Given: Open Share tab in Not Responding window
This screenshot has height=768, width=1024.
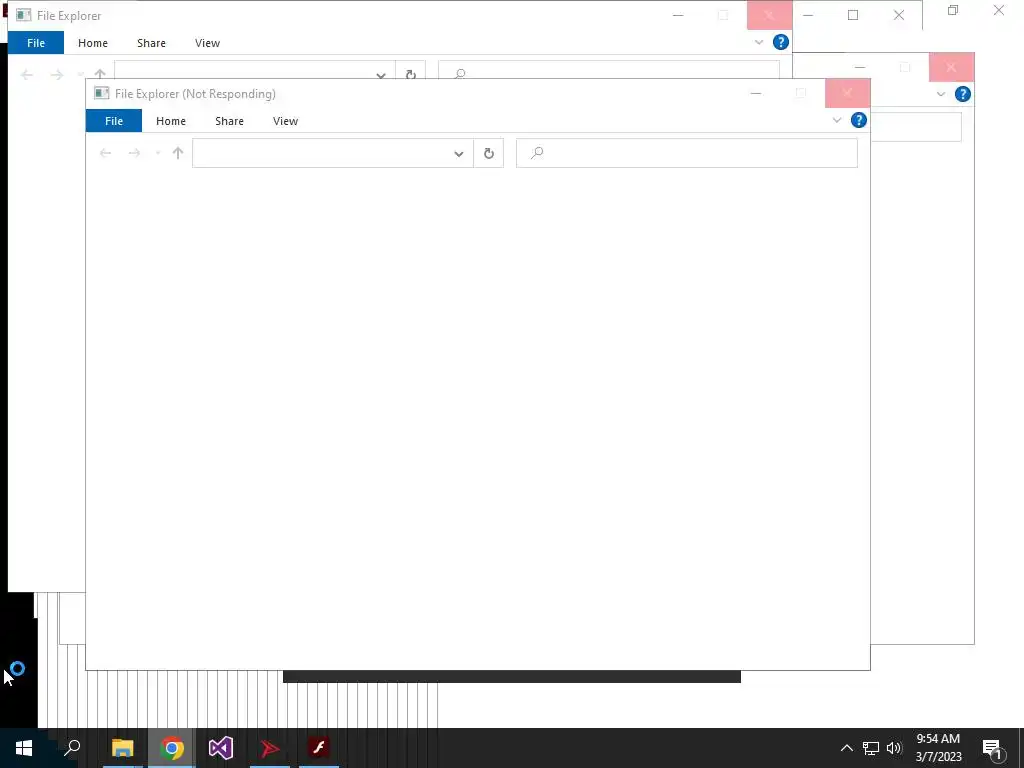Looking at the screenshot, I should [229, 121].
